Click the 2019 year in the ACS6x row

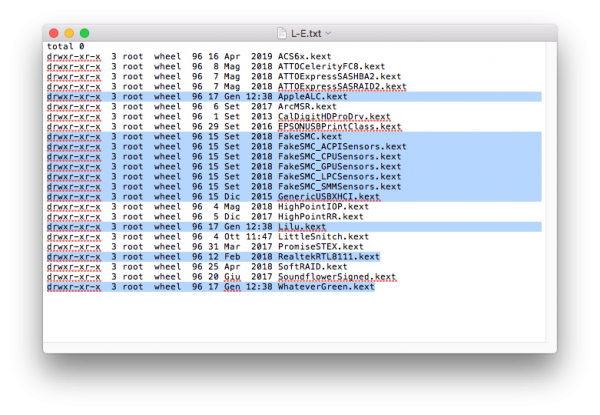click(x=261, y=57)
